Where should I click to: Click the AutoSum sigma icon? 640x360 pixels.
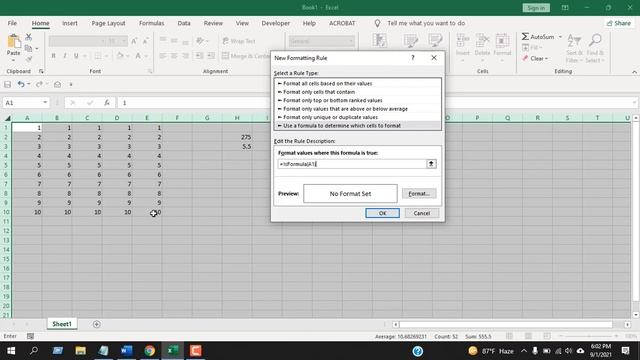[x=525, y=37]
